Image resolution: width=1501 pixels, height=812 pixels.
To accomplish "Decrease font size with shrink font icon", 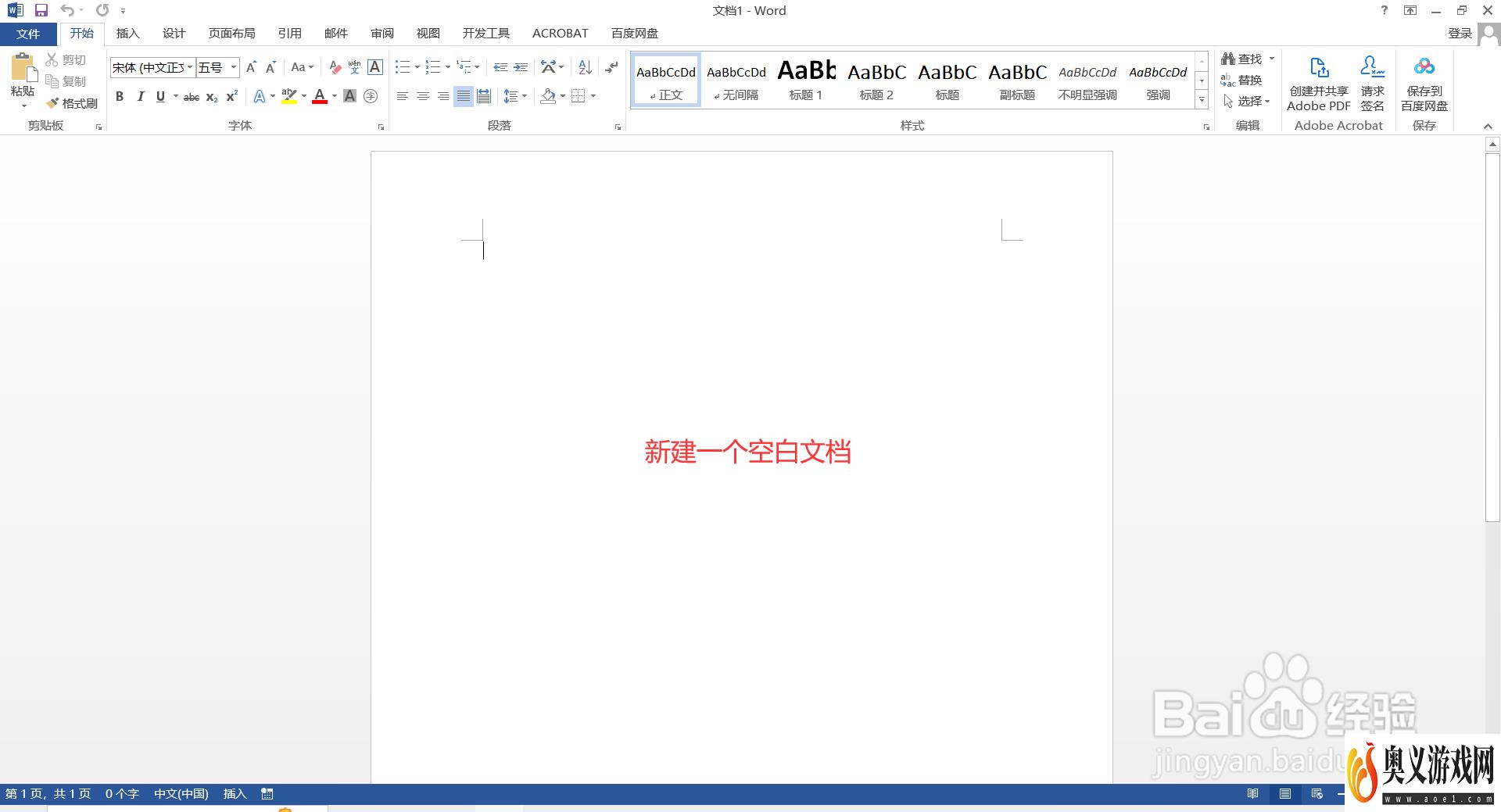I will [x=270, y=67].
